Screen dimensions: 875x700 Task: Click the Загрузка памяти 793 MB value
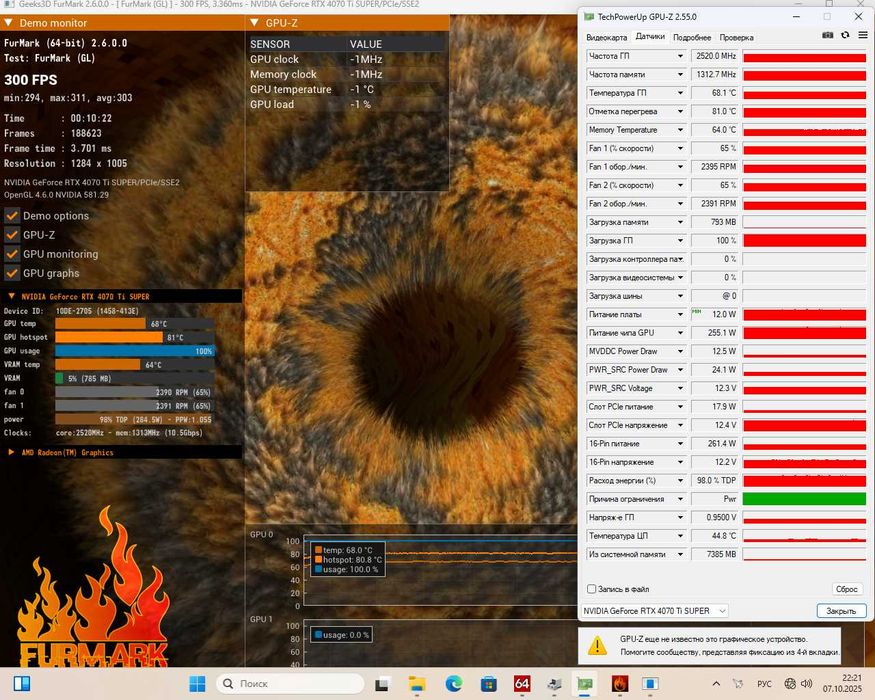715,222
